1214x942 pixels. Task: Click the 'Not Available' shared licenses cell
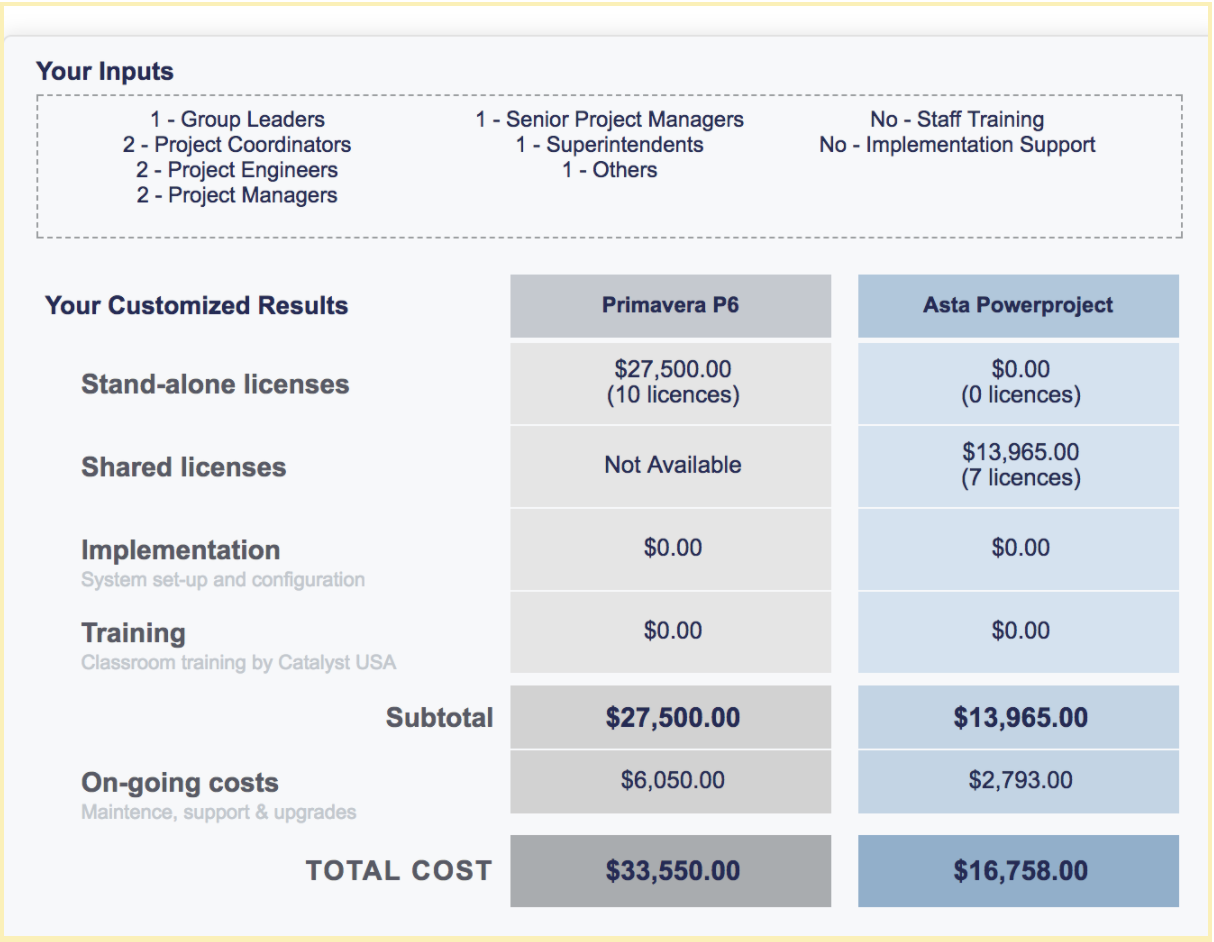(672, 465)
